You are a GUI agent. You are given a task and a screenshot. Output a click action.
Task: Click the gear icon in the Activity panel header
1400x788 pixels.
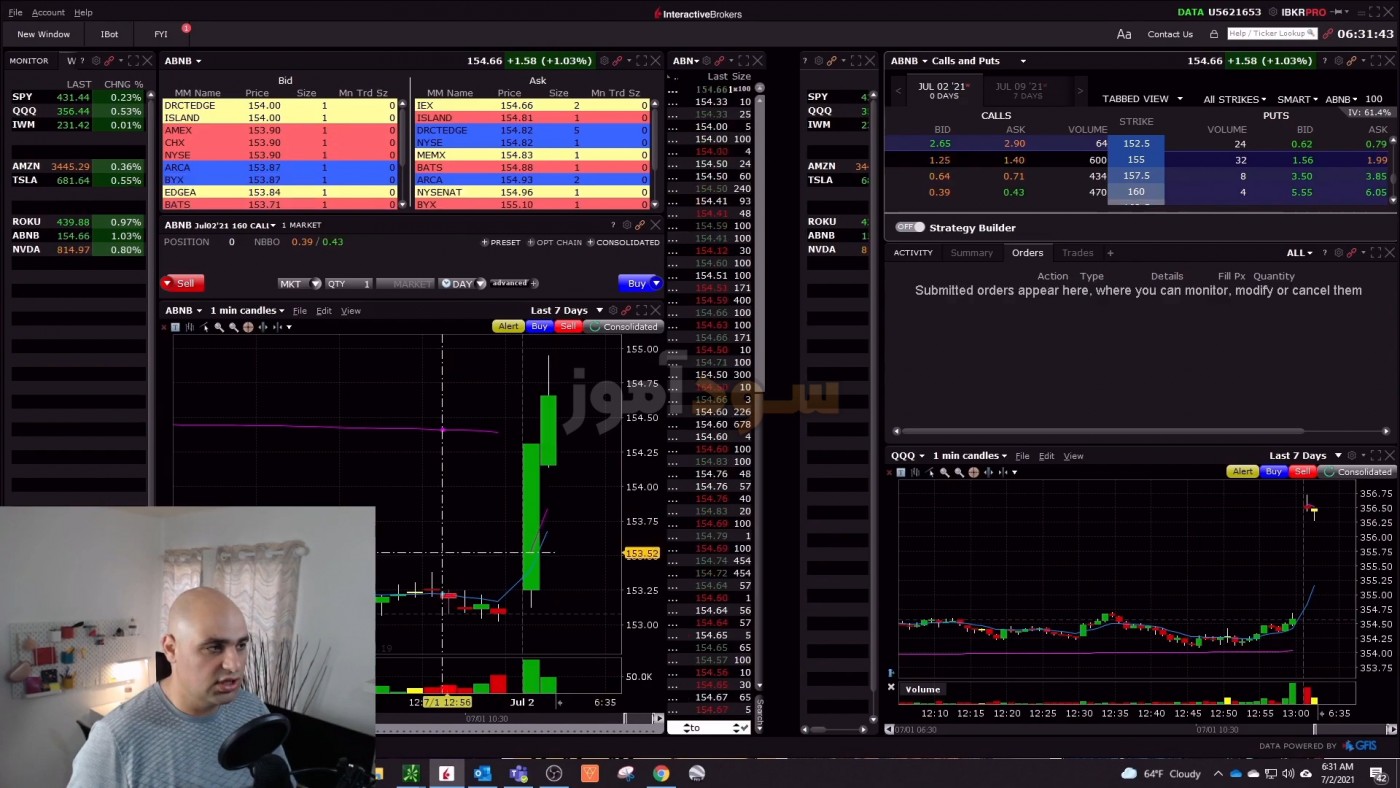point(1339,253)
